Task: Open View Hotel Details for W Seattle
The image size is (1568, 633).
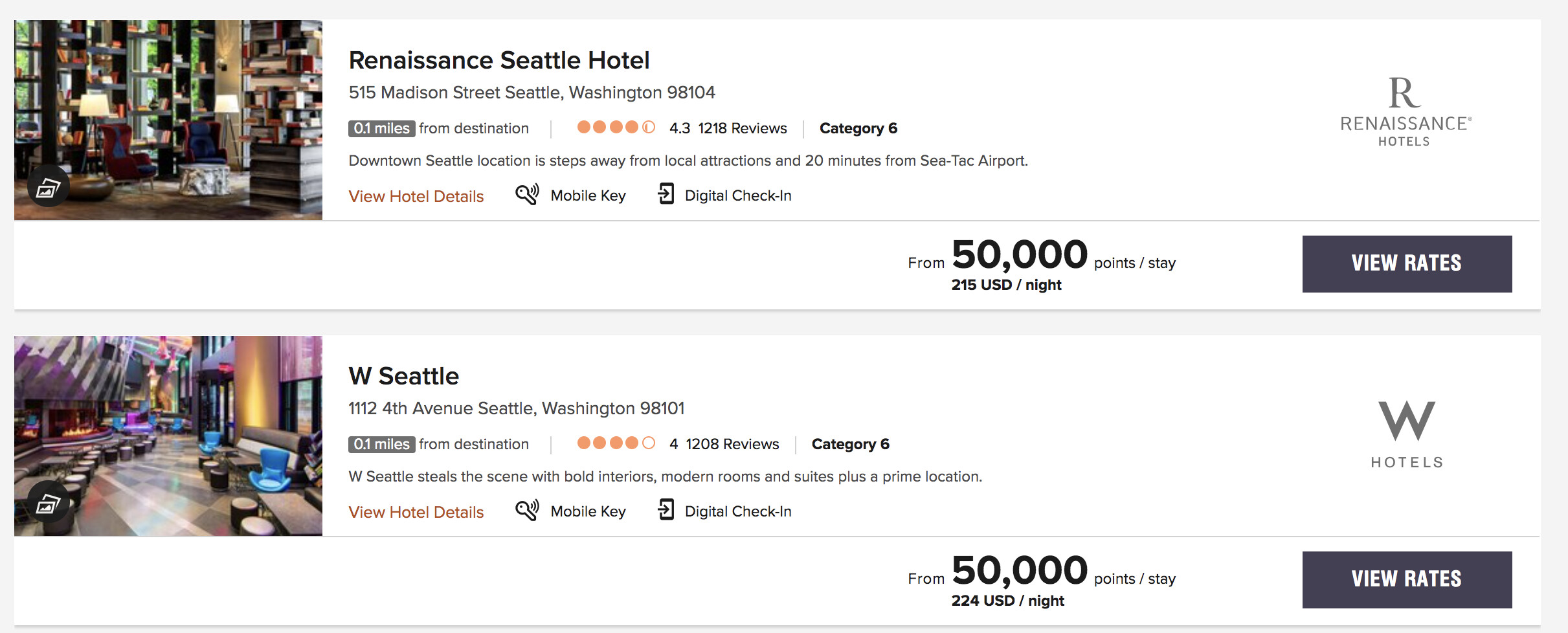Action: tap(416, 512)
